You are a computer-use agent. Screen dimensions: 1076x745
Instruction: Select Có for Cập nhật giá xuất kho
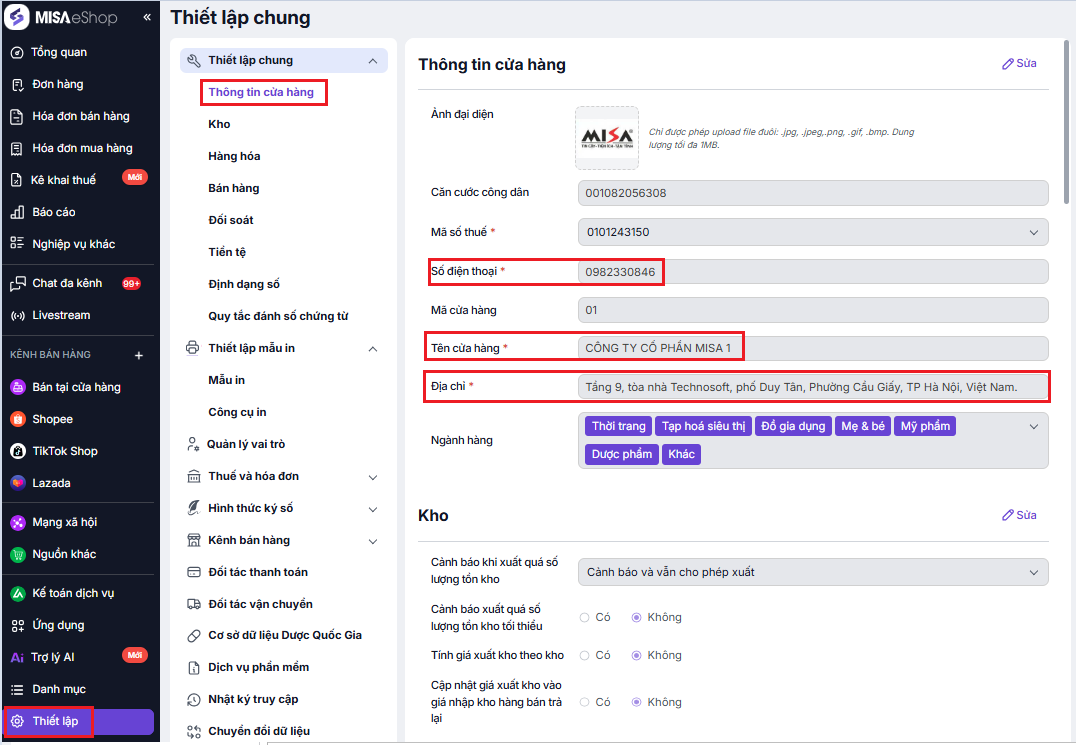585,702
